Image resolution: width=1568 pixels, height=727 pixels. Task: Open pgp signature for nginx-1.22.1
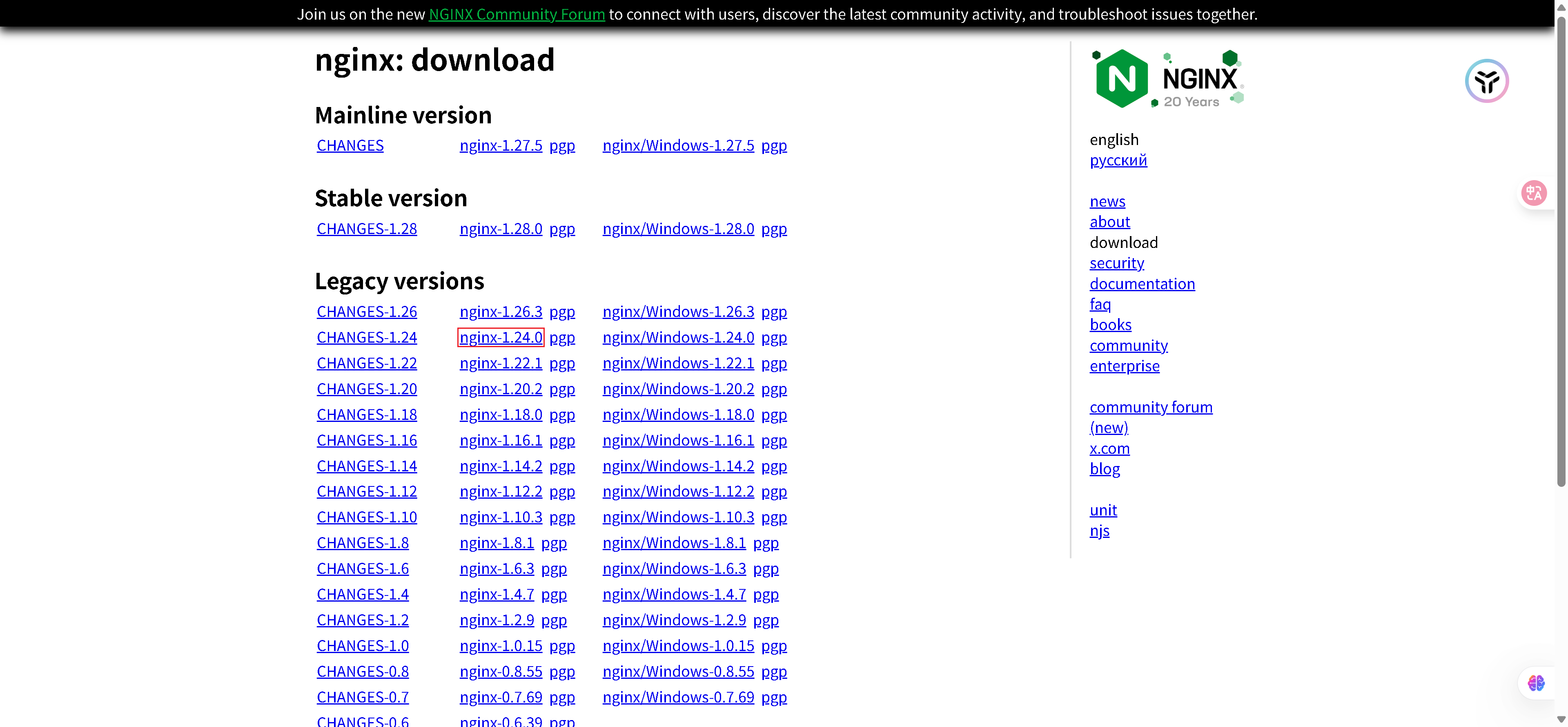click(562, 363)
